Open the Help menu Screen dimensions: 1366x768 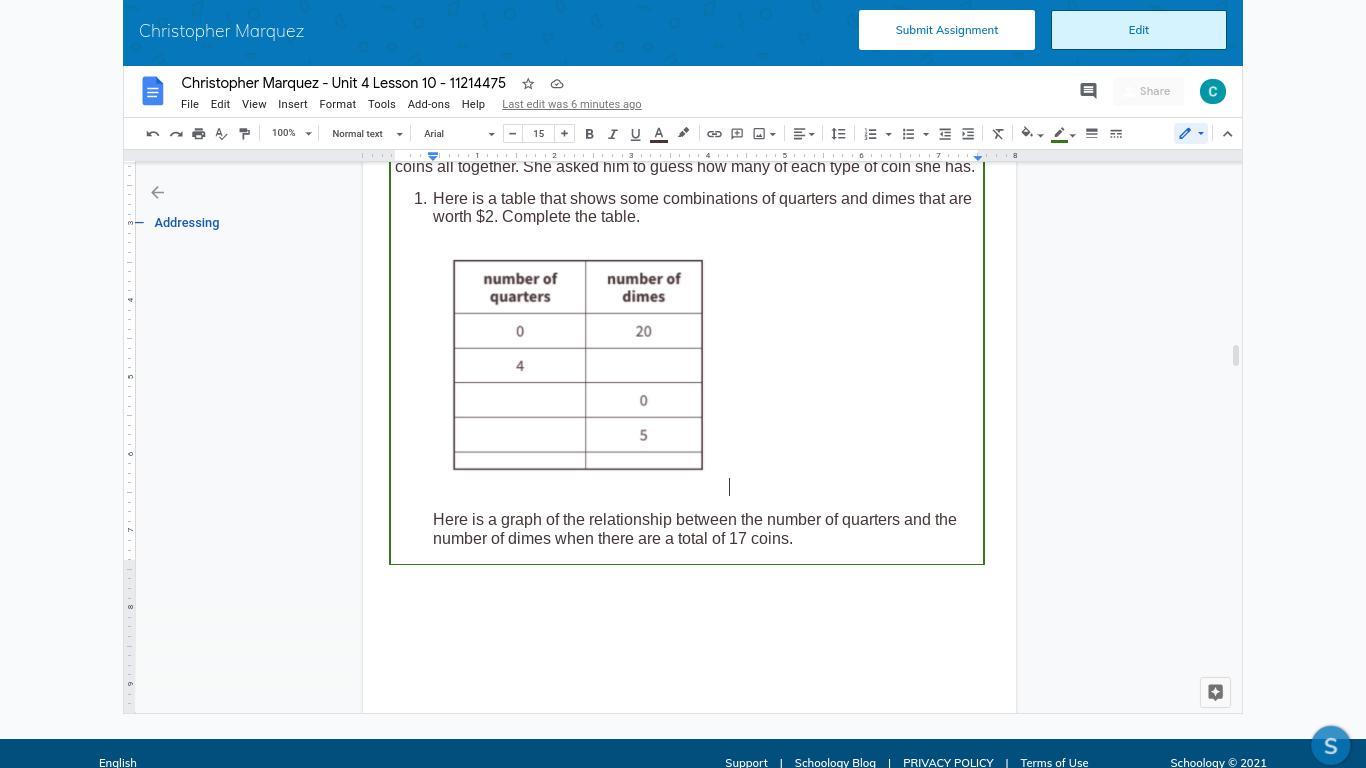coord(473,104)
